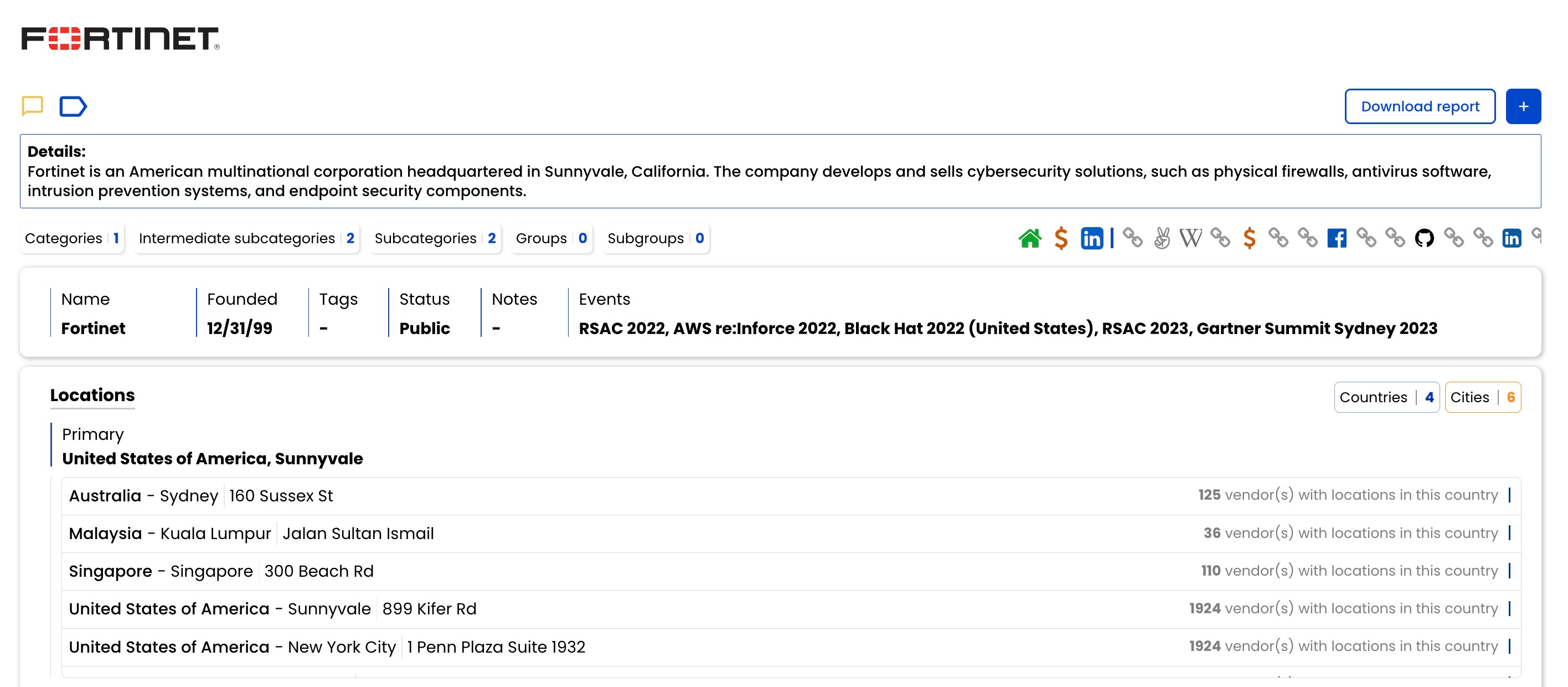This screenshot has width=1568, height=687.
Task: Open the AngelList peace-hand icon
Action: coord(1162,238)
